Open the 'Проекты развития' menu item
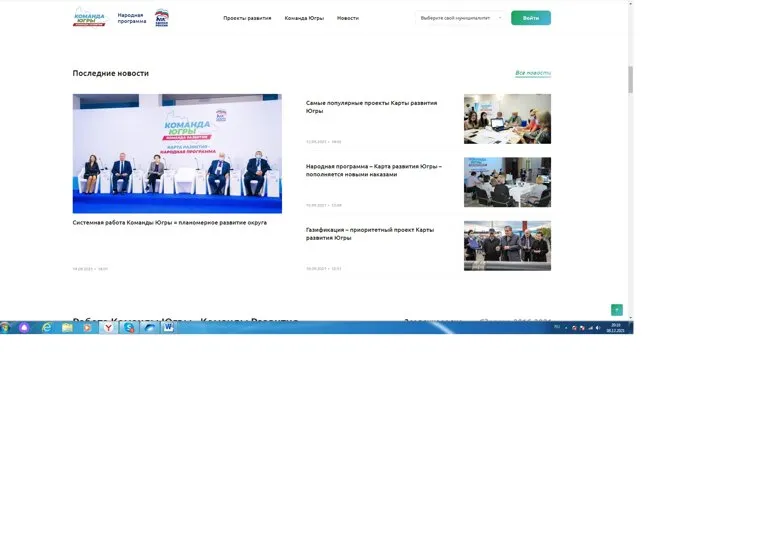This screenshot has height=538, width=760. click(246, 18)
